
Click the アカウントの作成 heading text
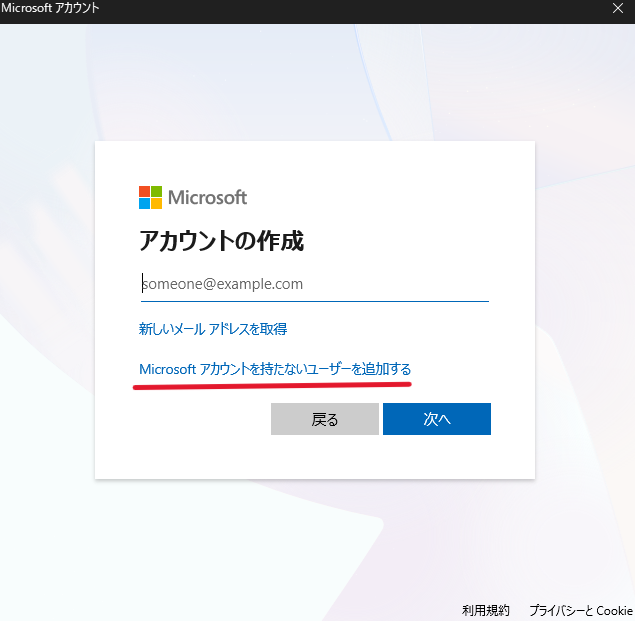(x=222, y=241)
